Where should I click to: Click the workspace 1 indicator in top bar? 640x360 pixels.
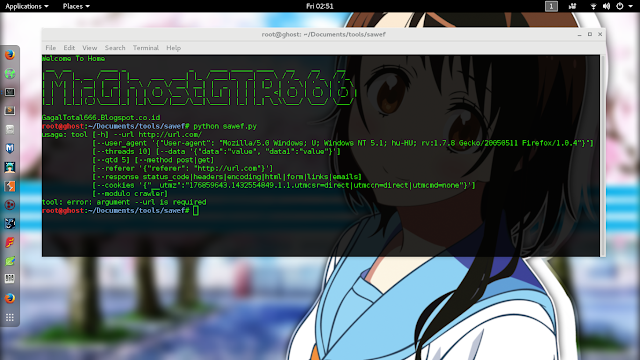pyautogui.click(x=551, y=6)
